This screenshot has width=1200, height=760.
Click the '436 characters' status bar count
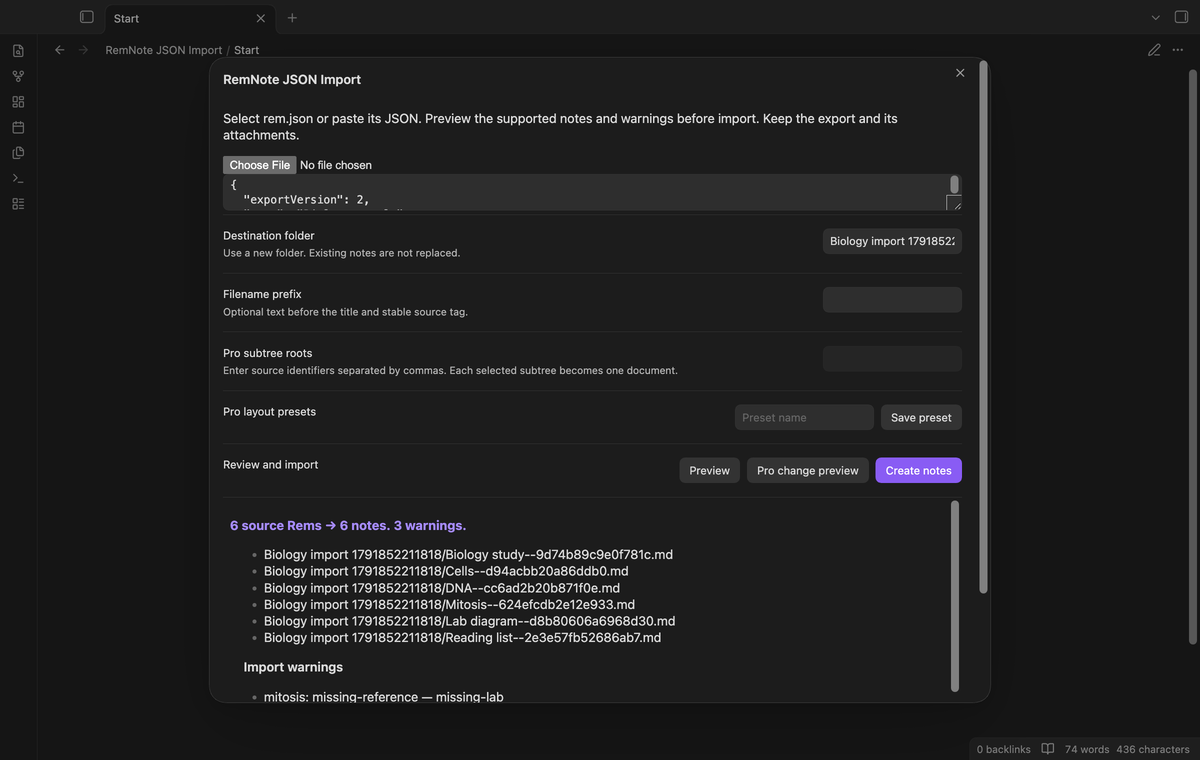coord(1153,749)
